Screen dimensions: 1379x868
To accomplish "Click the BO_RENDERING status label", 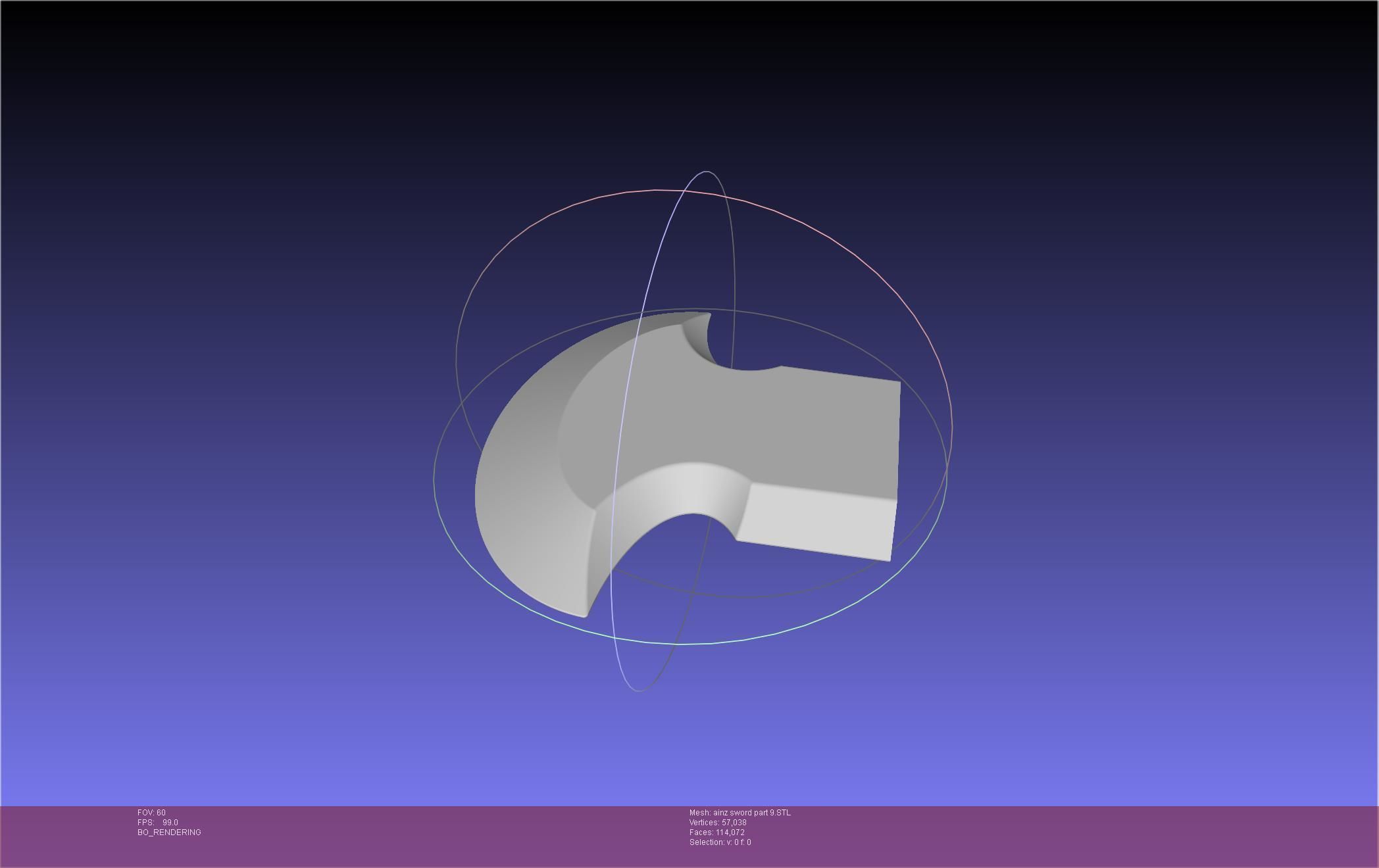I will pos(169,832).
